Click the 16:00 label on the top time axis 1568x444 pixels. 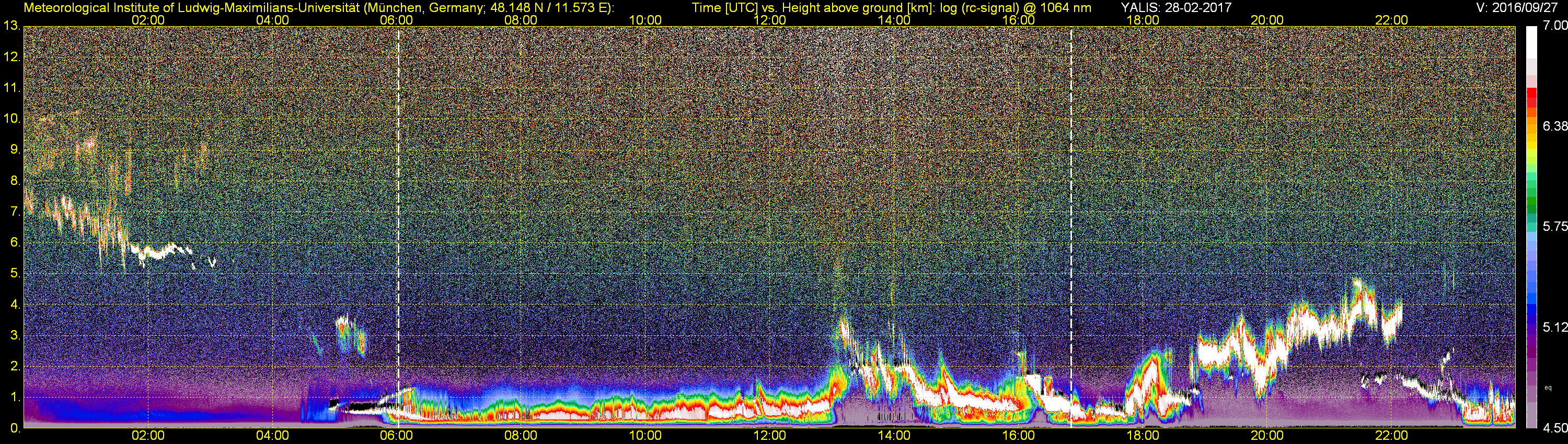tap(1018, 20)
